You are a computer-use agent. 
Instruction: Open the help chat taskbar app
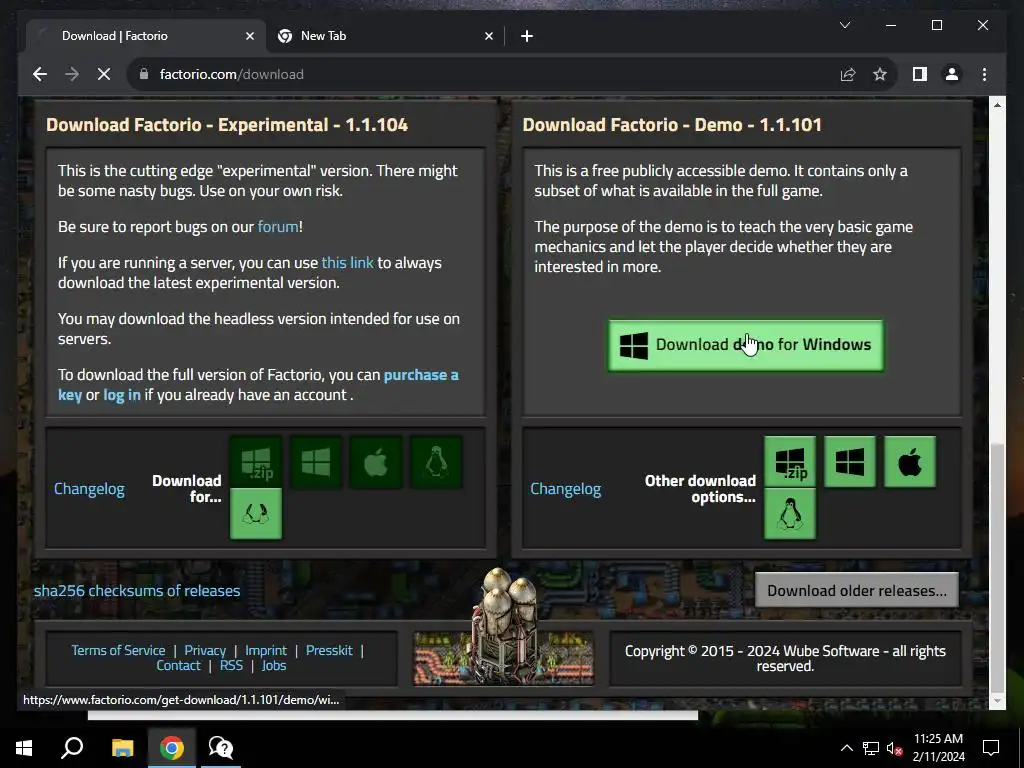(221, 748)
